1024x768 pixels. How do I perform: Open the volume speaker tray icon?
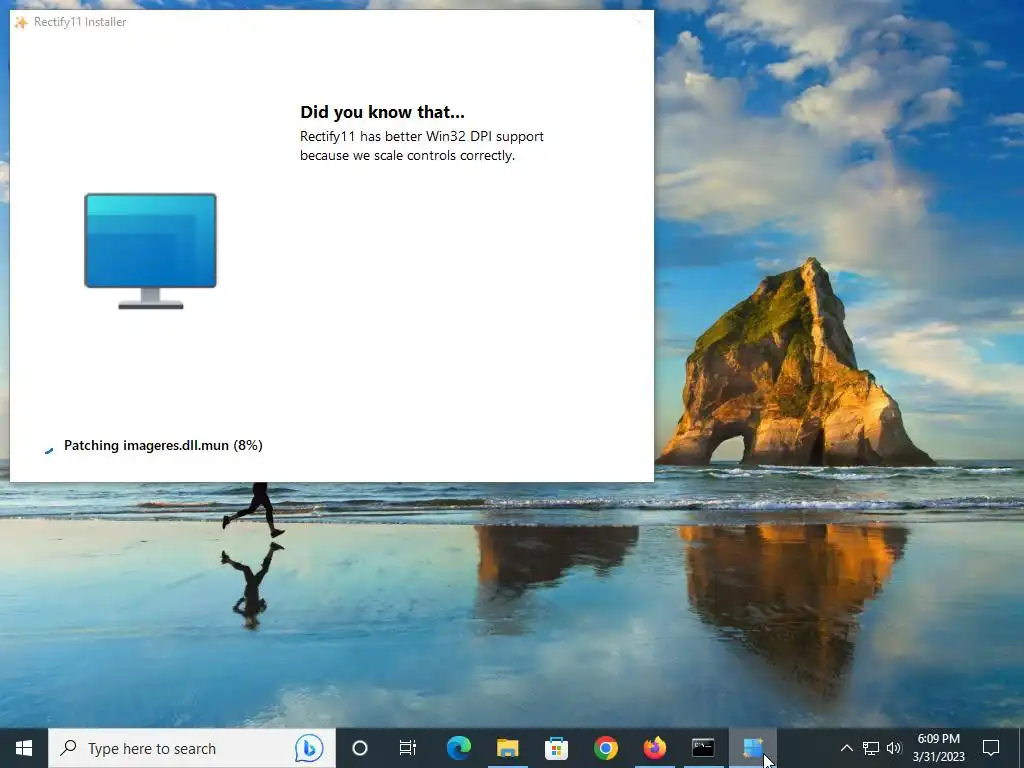(x=894, y=748)
